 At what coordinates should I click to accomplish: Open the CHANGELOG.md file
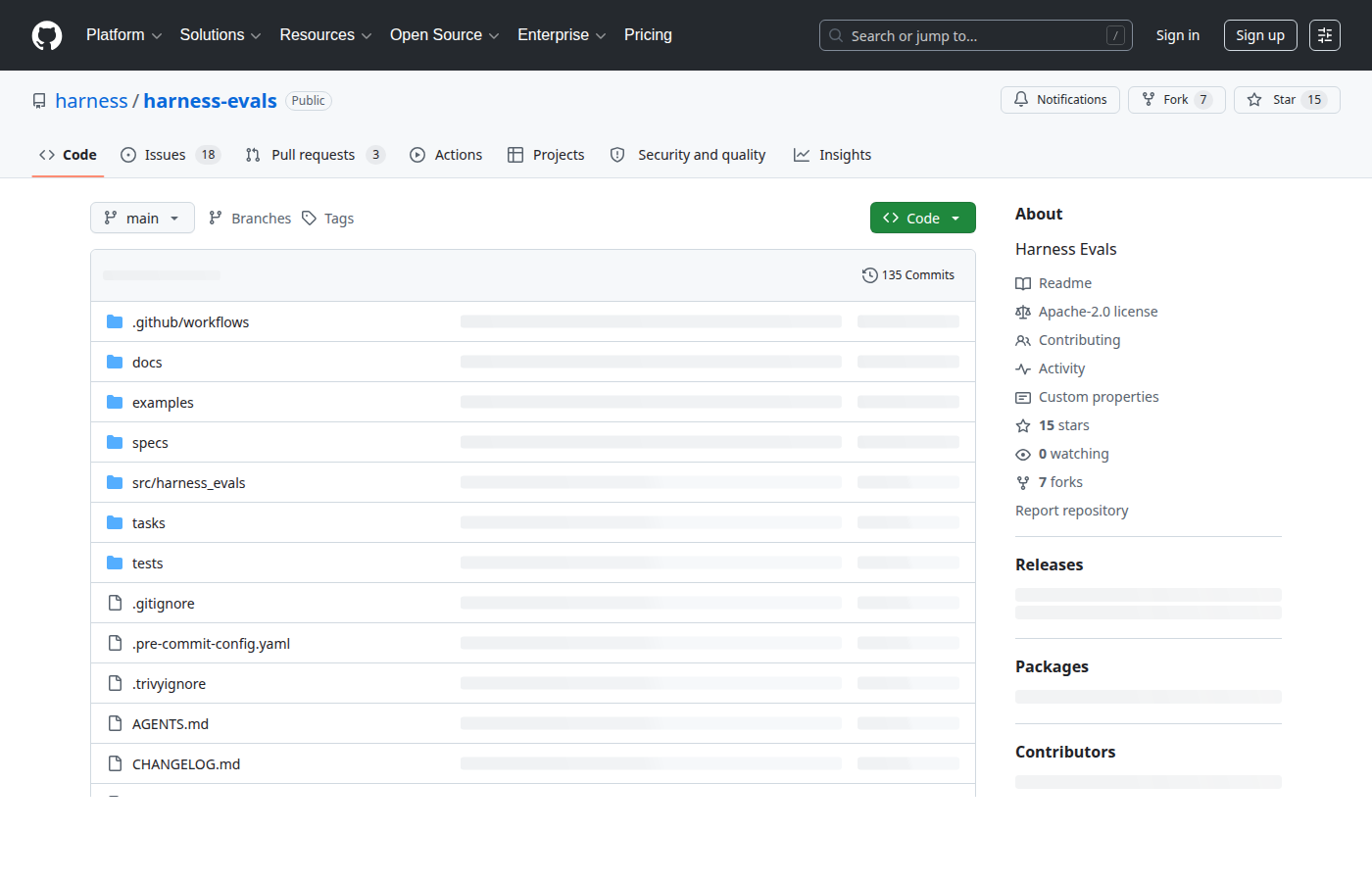[x=186, y=764]
